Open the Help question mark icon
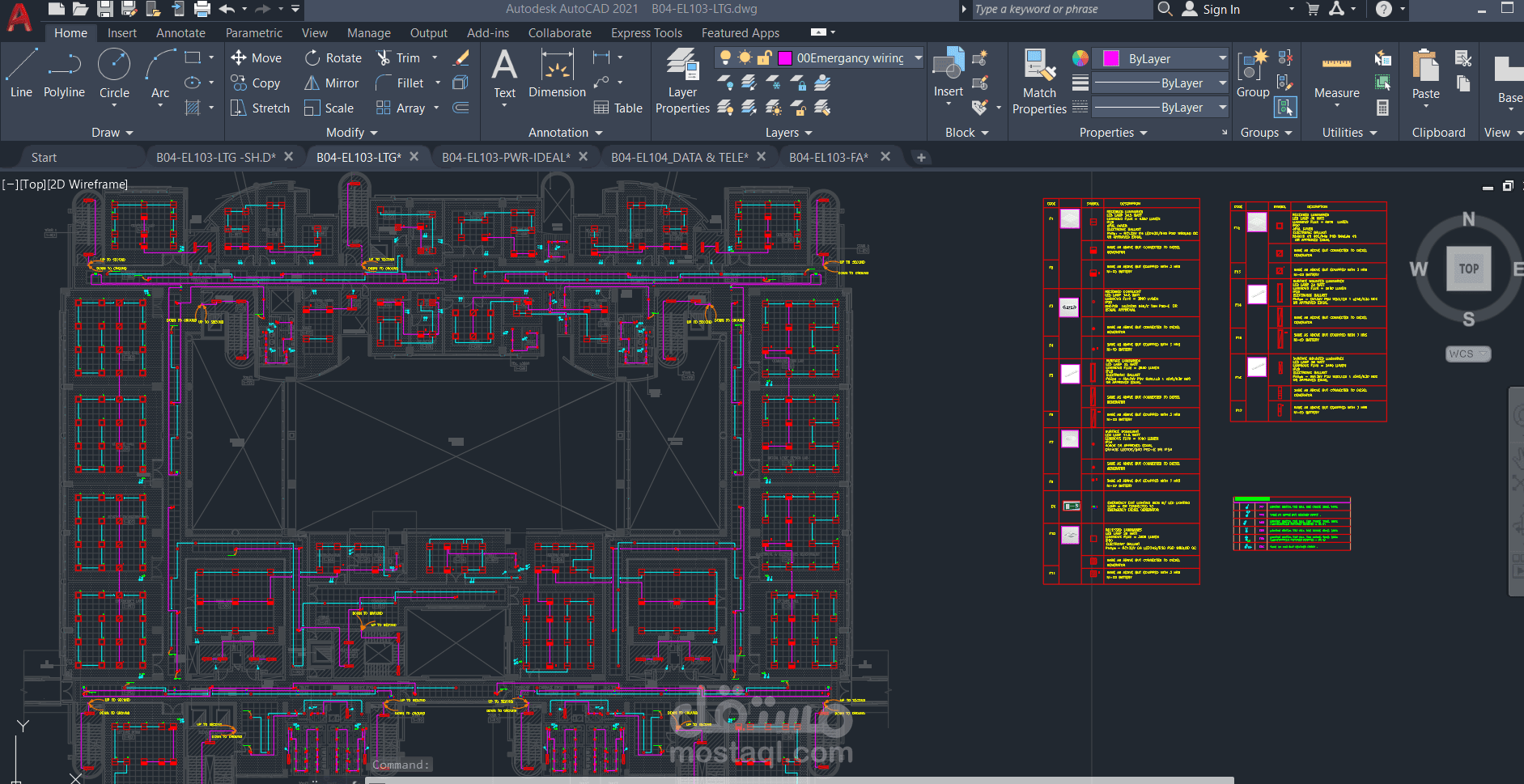Screen dimensions: 1524x784 point(1383,9)
